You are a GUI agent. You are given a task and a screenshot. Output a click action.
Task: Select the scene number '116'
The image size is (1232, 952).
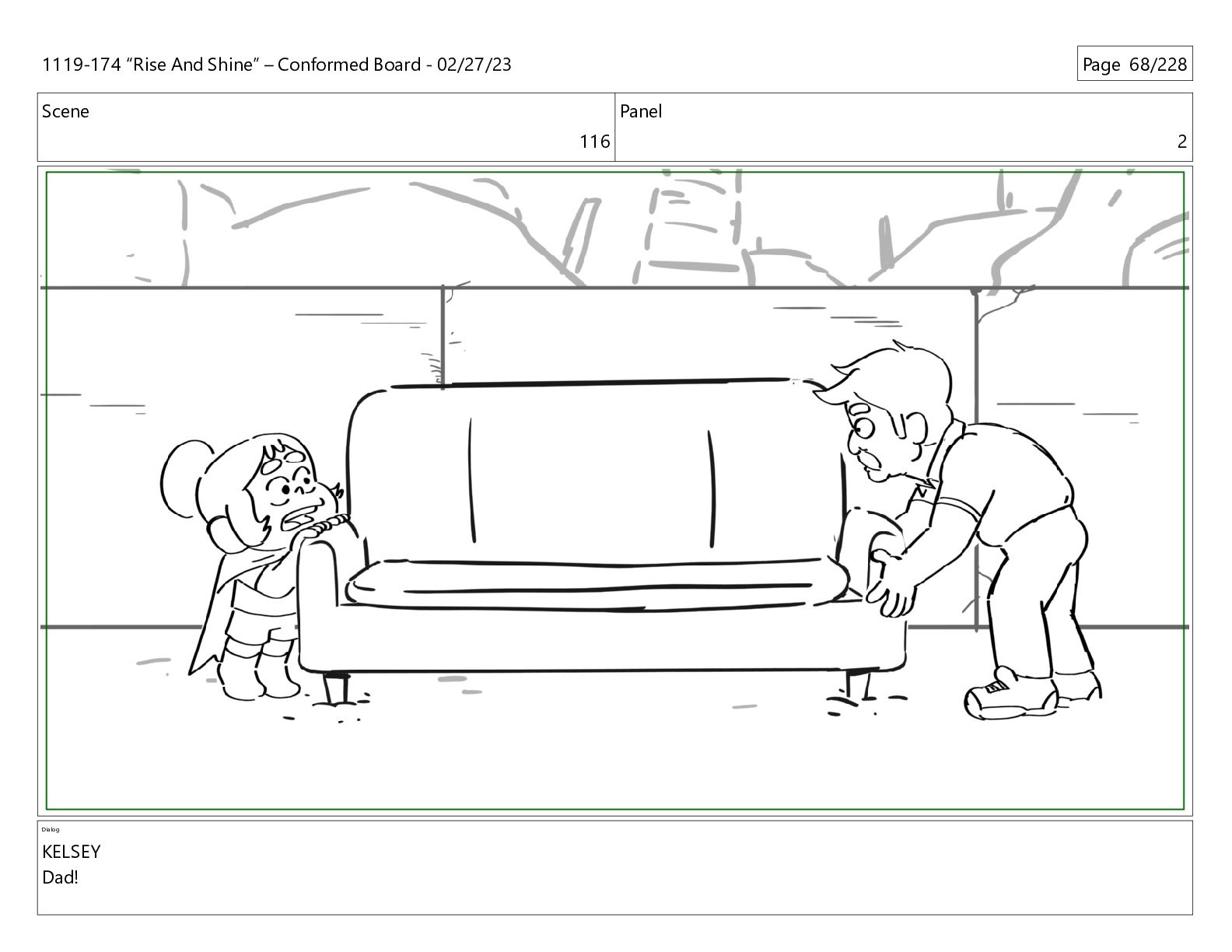pyautogui.click(x=594, y=142)
